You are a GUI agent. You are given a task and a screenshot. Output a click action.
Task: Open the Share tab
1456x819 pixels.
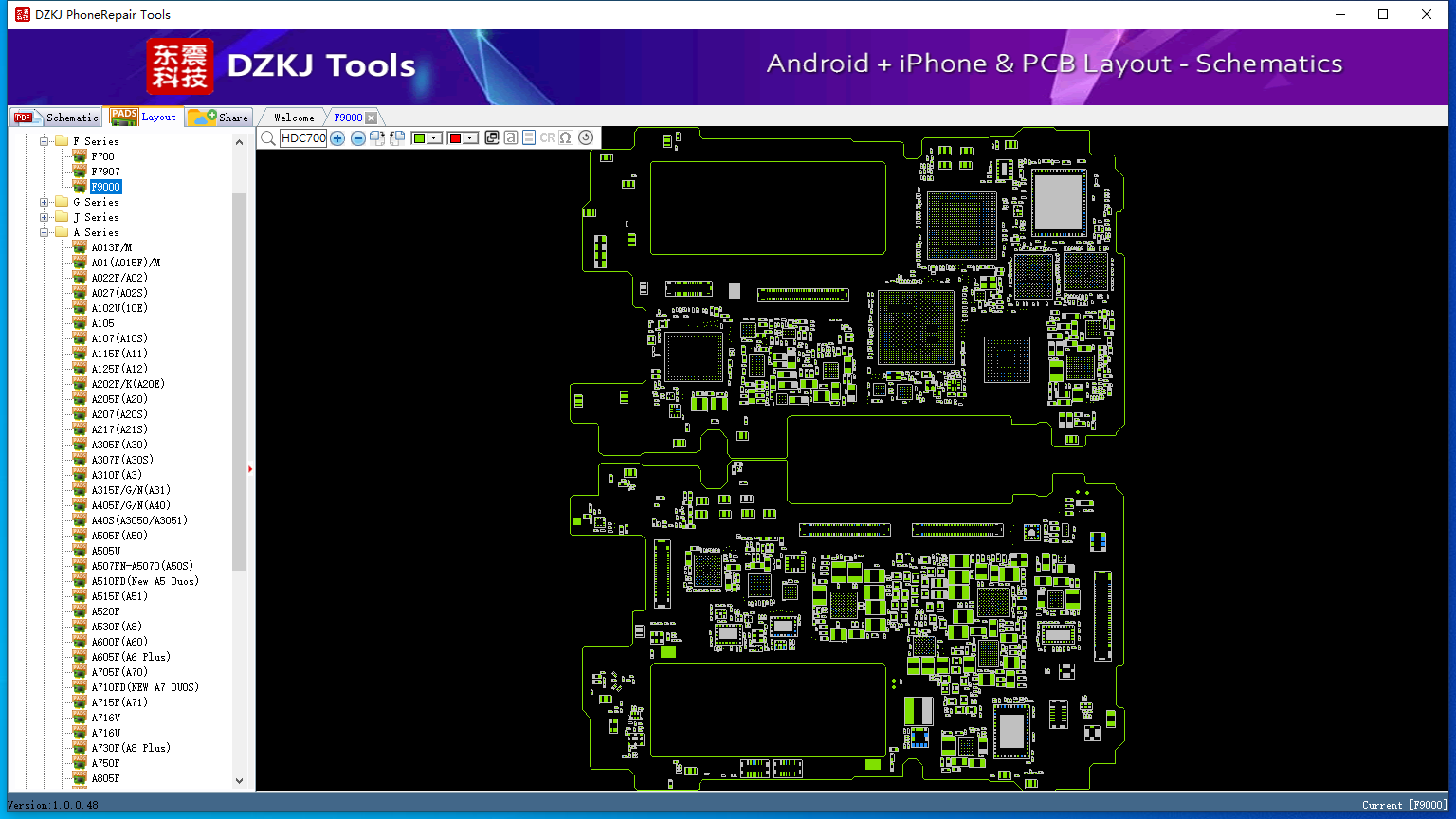point(218,117)
